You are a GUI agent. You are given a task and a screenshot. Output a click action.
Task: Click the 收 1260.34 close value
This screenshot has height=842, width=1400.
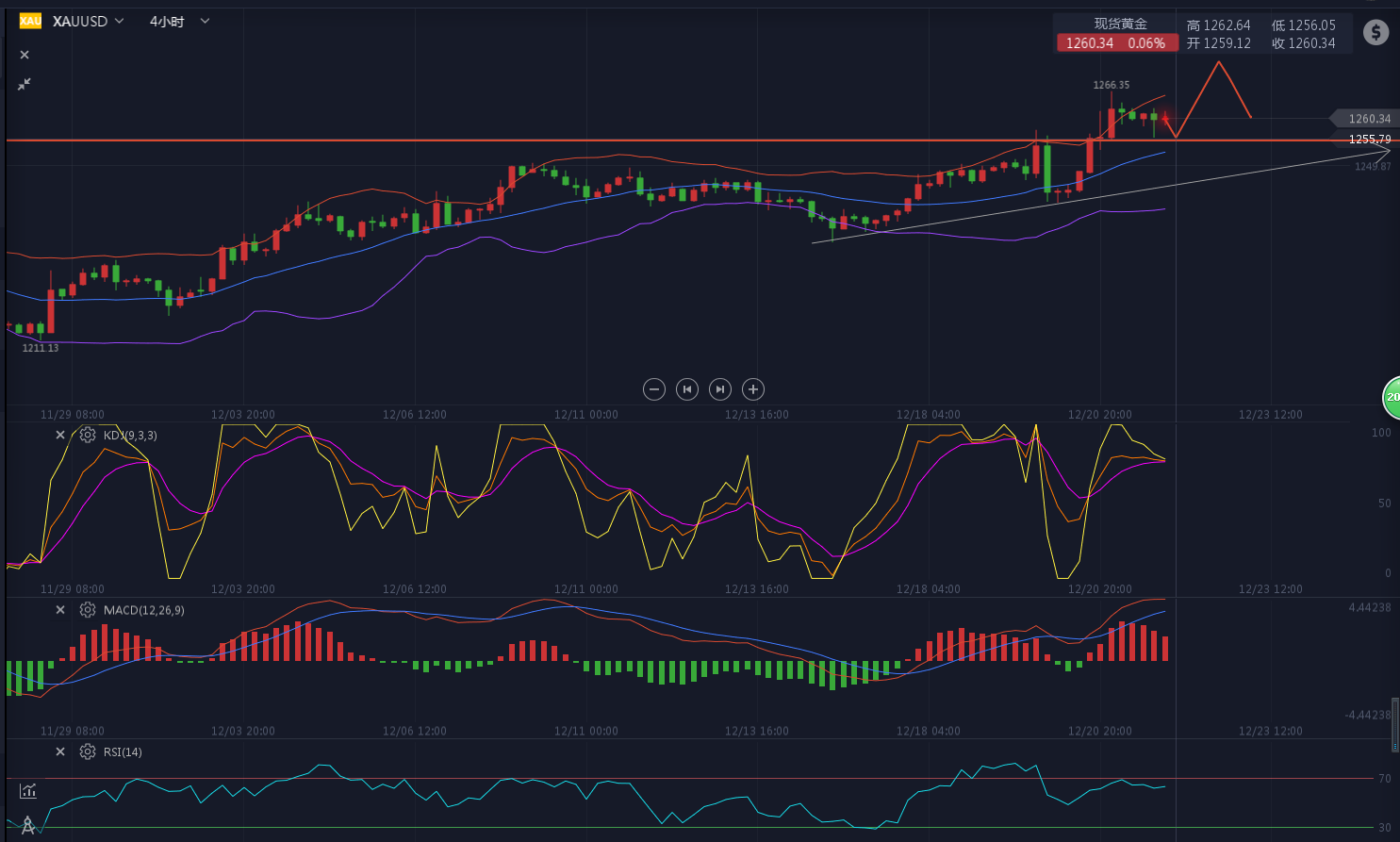pyautogui.click(x=1303, y=43)
